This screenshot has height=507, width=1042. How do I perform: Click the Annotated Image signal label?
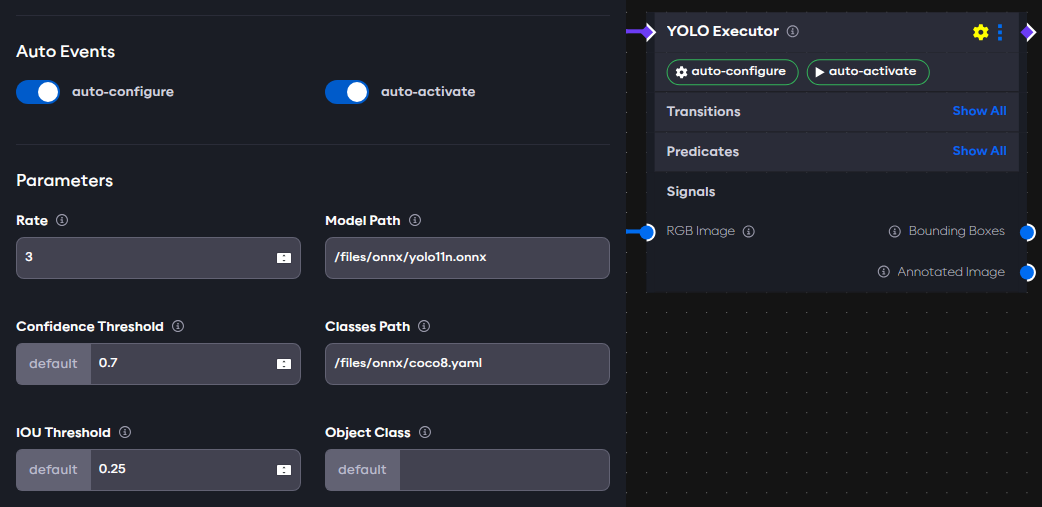point(951,272)
